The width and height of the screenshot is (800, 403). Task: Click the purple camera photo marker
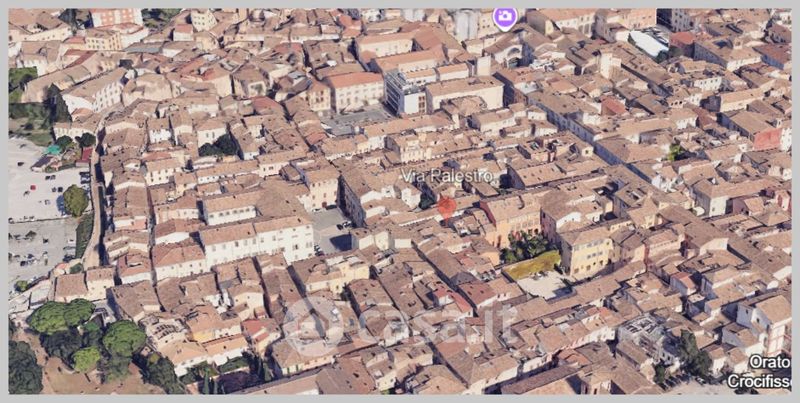pyautogui.click(x=505, y=17)
